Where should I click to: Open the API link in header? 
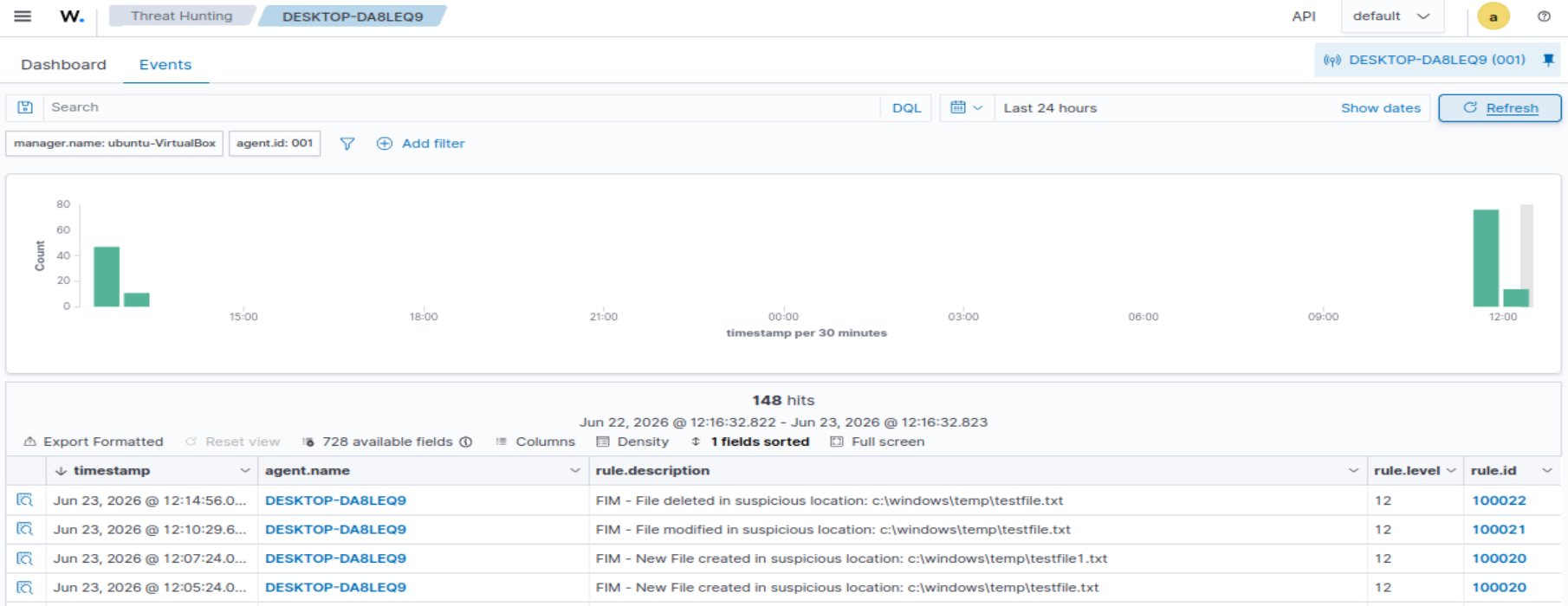(x=1304, y=16)
